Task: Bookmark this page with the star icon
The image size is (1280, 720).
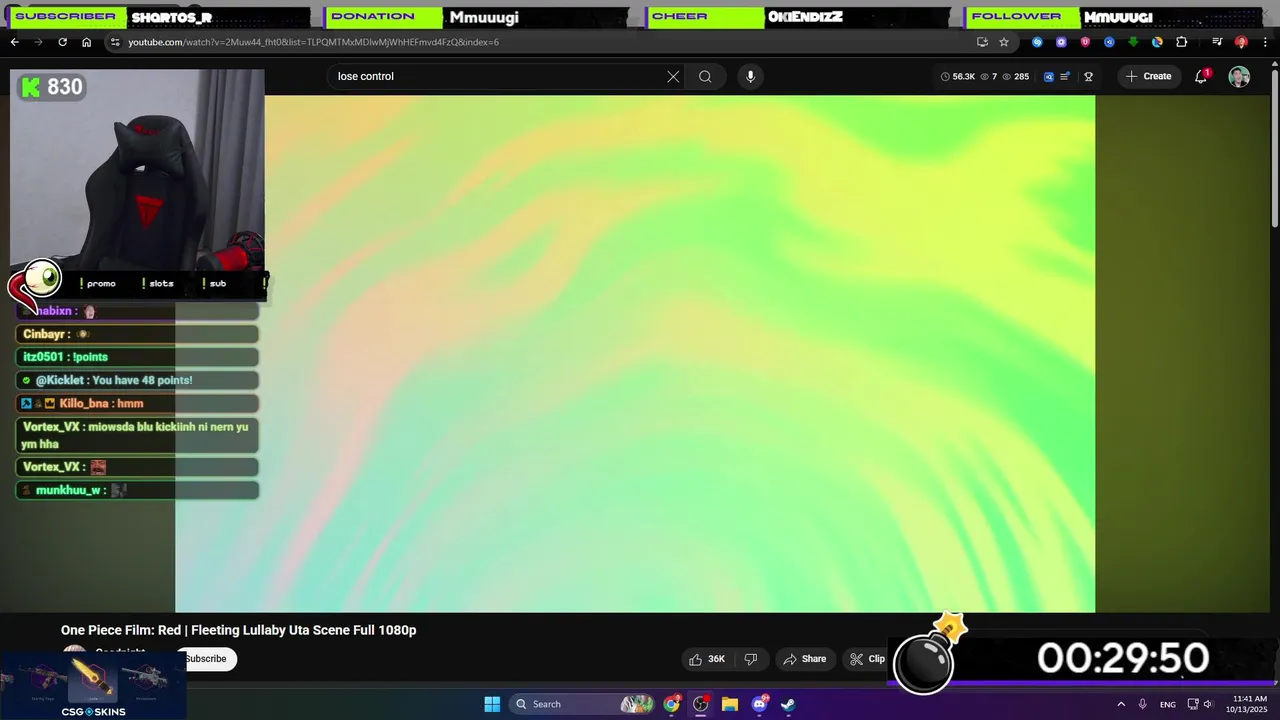Action: point(1004,42)
